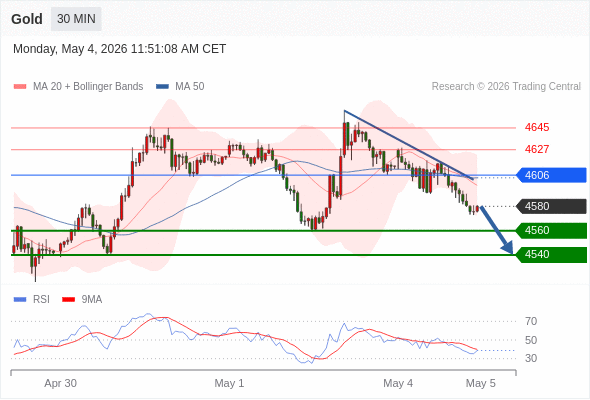Click the May 4 date axis label

pos(398,383)
